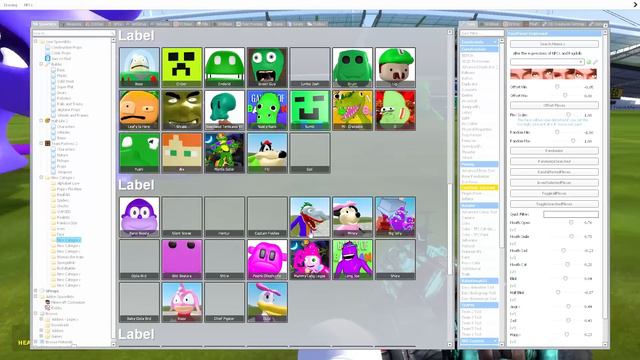Image resolution: width=640 pixels, height=360 pixels.
Task: Select the yellow highlighted tool in tool list
Action: tap(479, 187)
